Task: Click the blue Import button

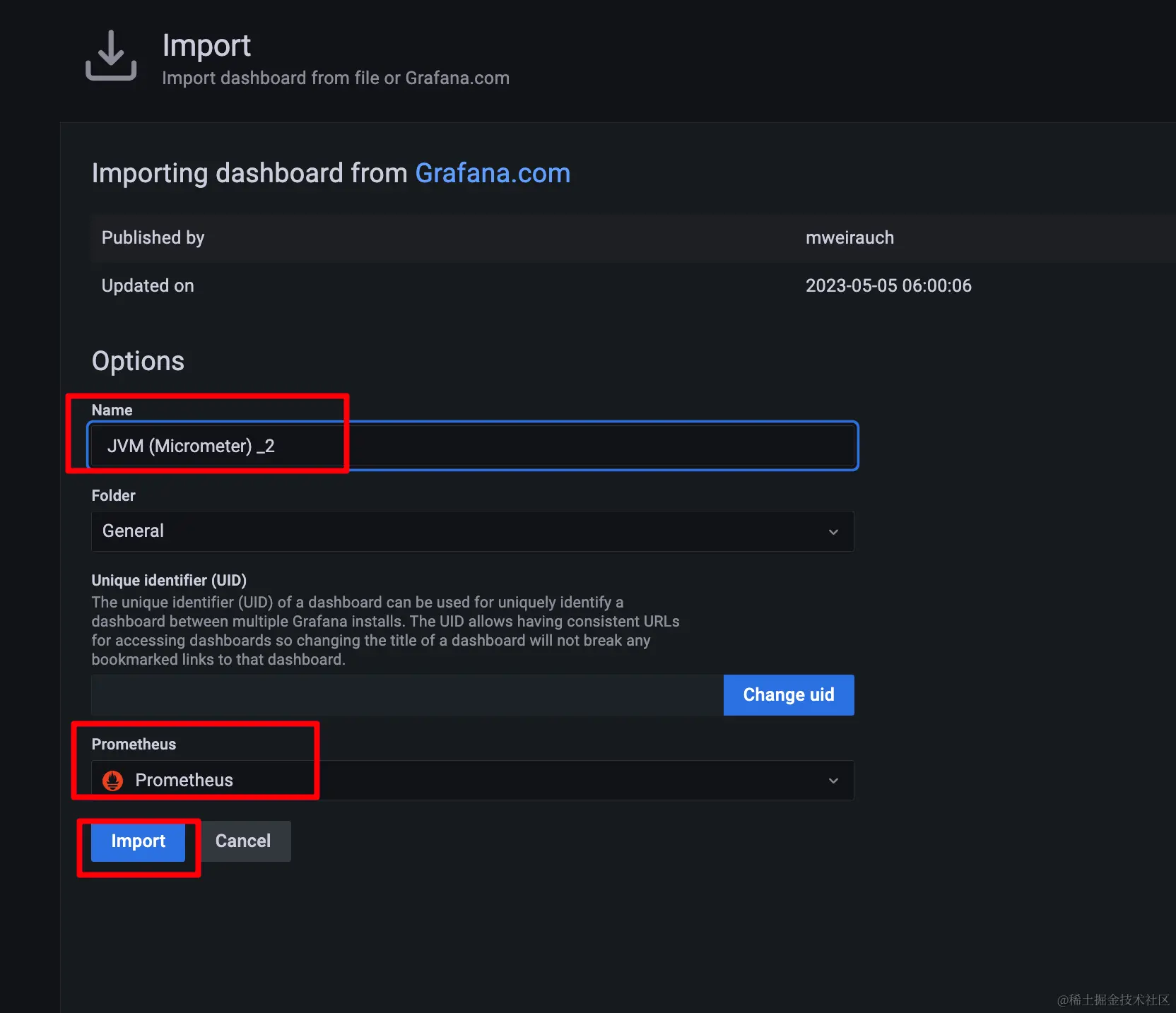Action: point(138,841)
